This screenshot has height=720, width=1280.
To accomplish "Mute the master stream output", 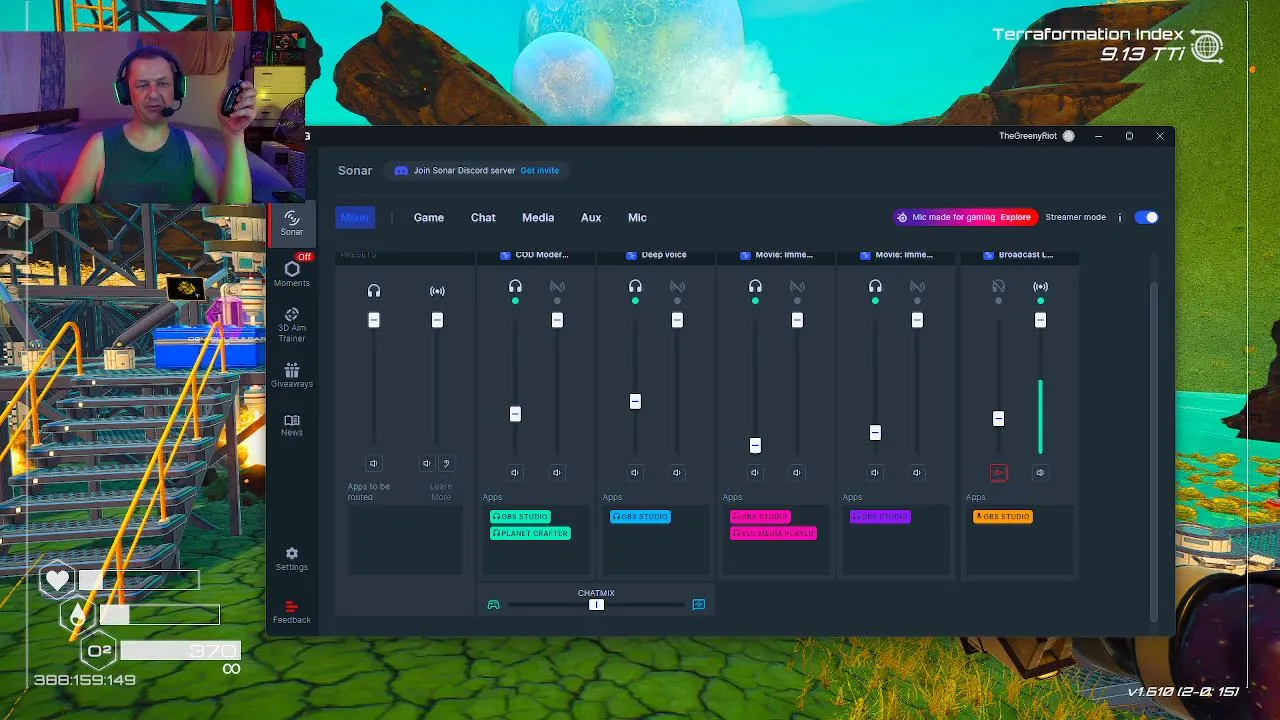I will pyautogui.click(x=427, y=463).
